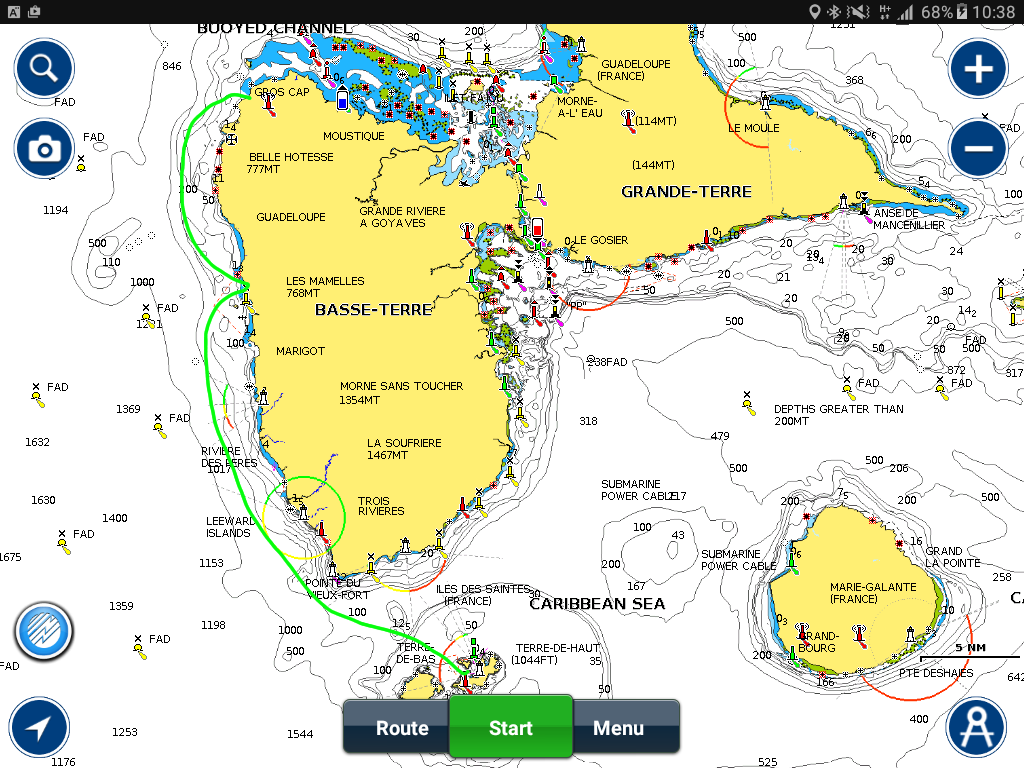The image size is (1024, 768).
Task: Tap the GRANDE-TERRE label on chart
Action: (686, 192)
